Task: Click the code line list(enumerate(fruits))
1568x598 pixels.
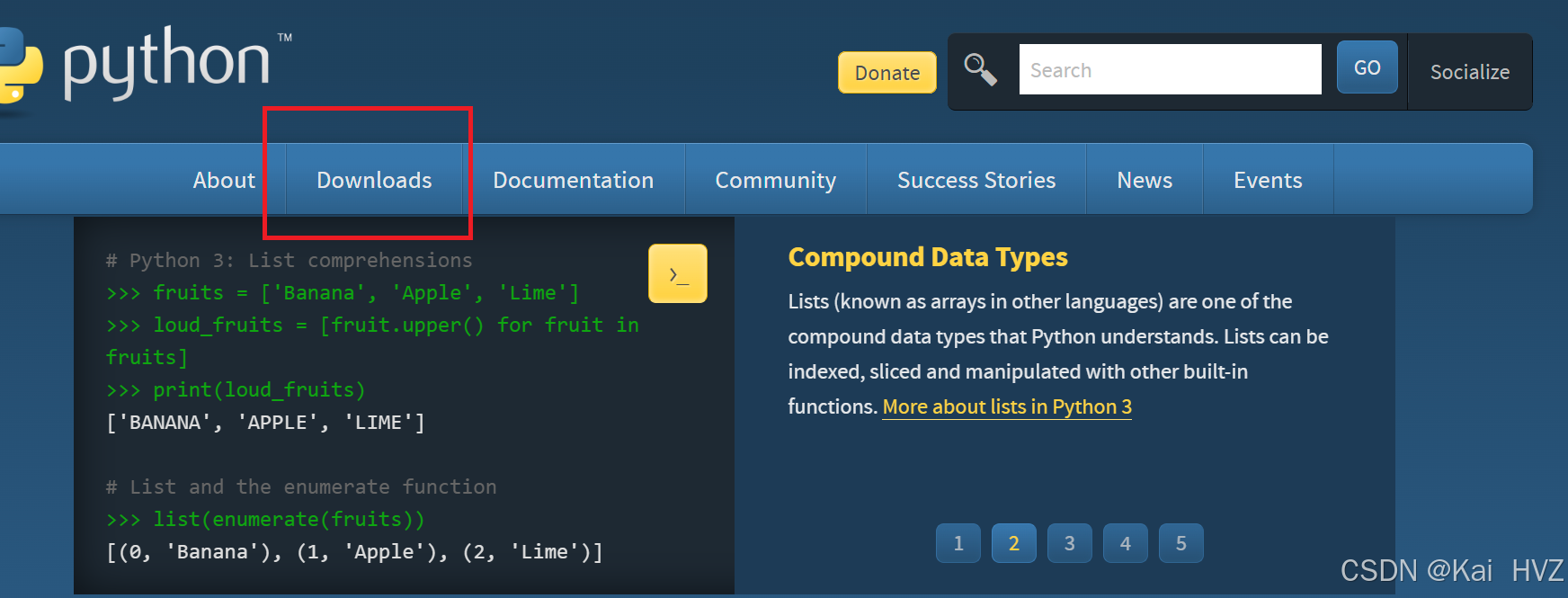Action: (x=265, y=520)
